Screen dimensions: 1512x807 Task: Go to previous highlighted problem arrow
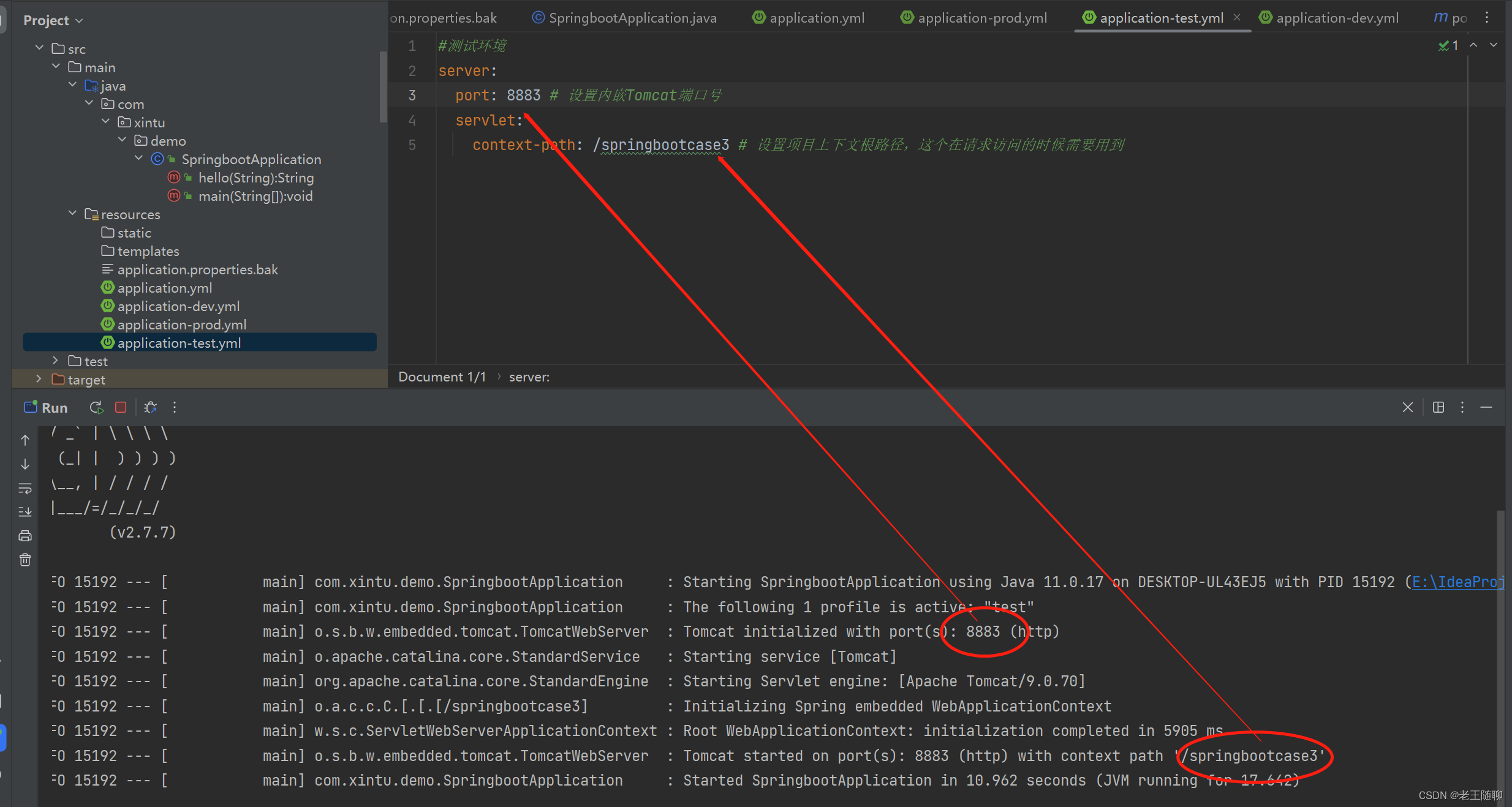click(1473, 45)
